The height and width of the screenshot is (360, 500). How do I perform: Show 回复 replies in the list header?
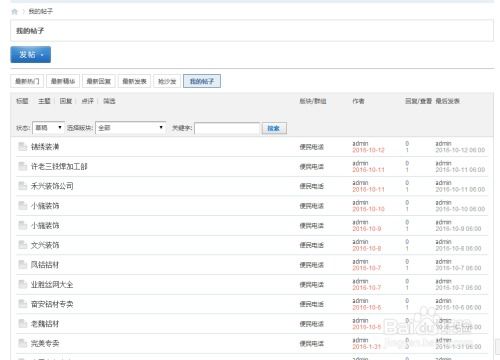point(66,101)
